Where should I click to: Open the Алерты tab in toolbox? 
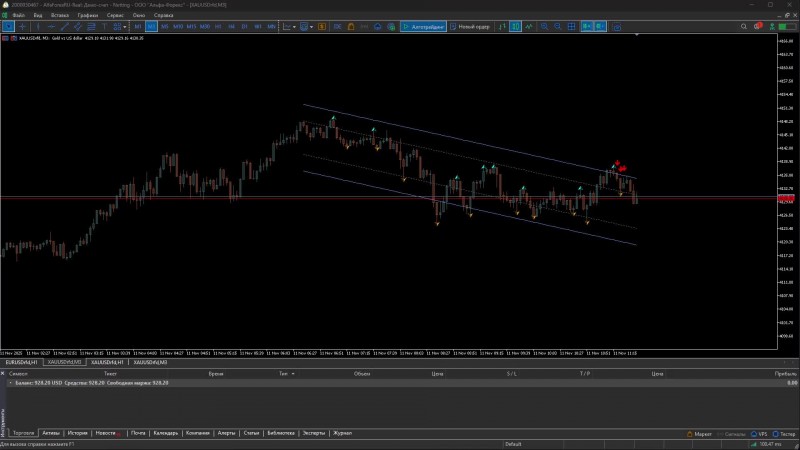pos(227,433)
